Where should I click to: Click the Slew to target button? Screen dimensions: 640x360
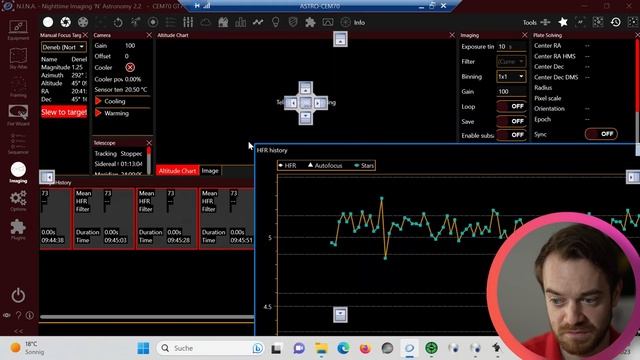[x=64, y=112]
